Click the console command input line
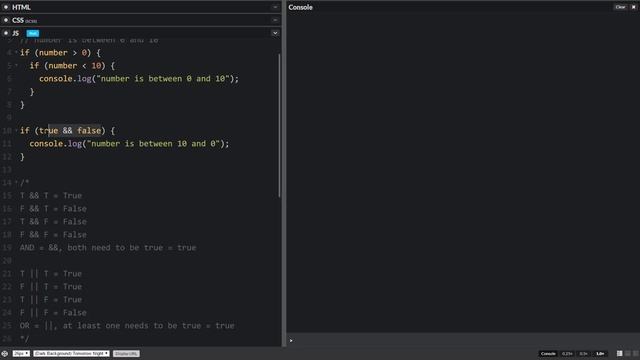 coord(463,340)
